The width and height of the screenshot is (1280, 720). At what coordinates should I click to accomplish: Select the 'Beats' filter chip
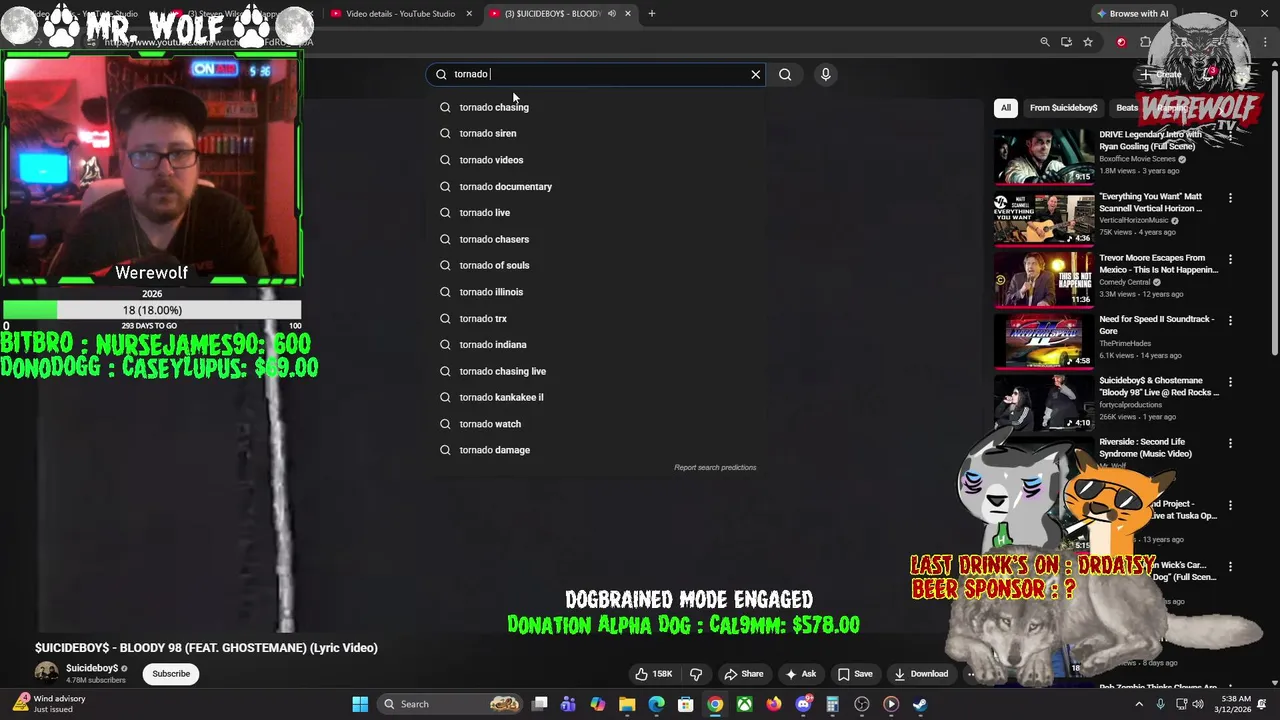pos(1127,108)
